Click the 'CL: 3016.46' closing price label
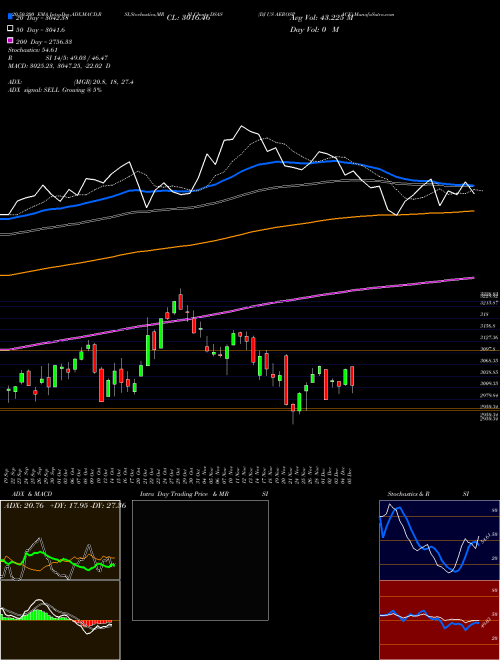 click(x=188, y=18)
